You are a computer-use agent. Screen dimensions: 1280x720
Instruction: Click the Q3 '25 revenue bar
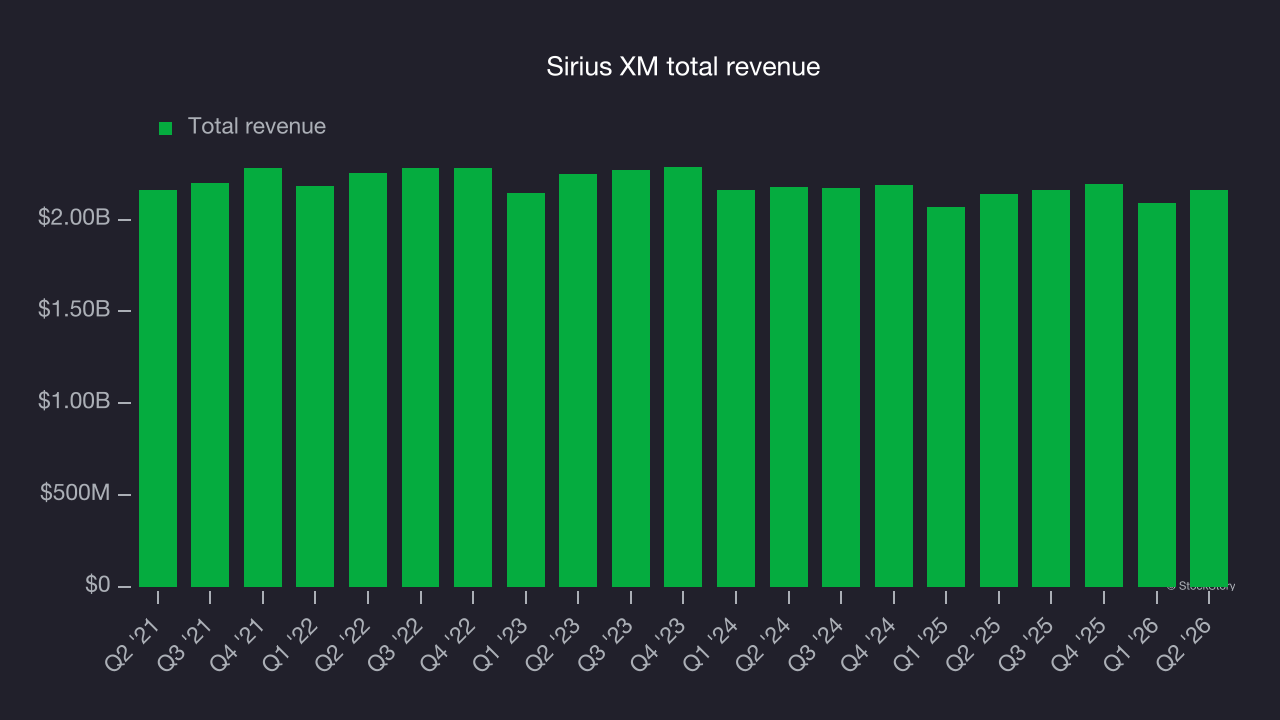coord(1051,388)
